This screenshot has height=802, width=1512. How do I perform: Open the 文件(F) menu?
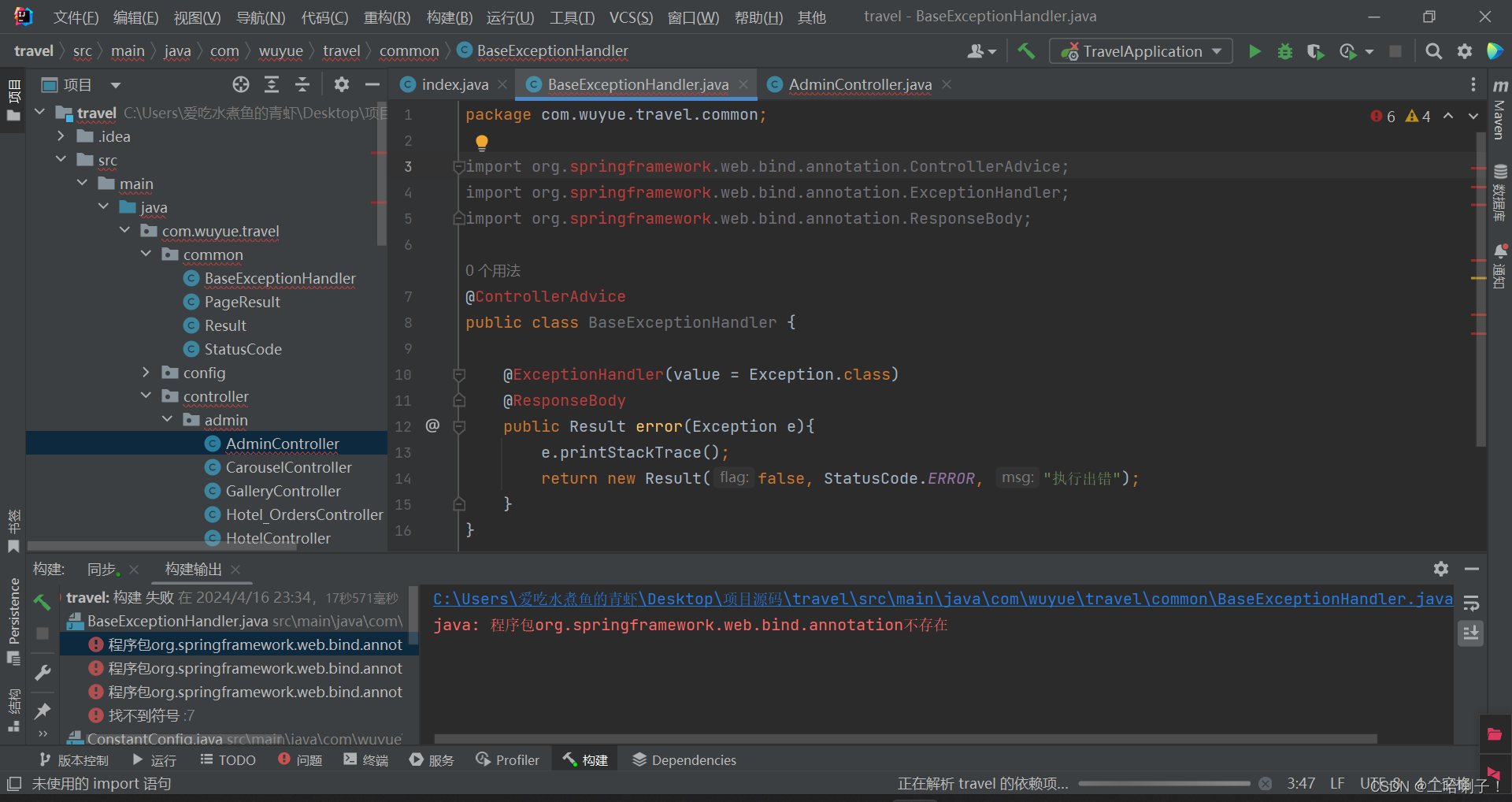(x=76, y=17)
